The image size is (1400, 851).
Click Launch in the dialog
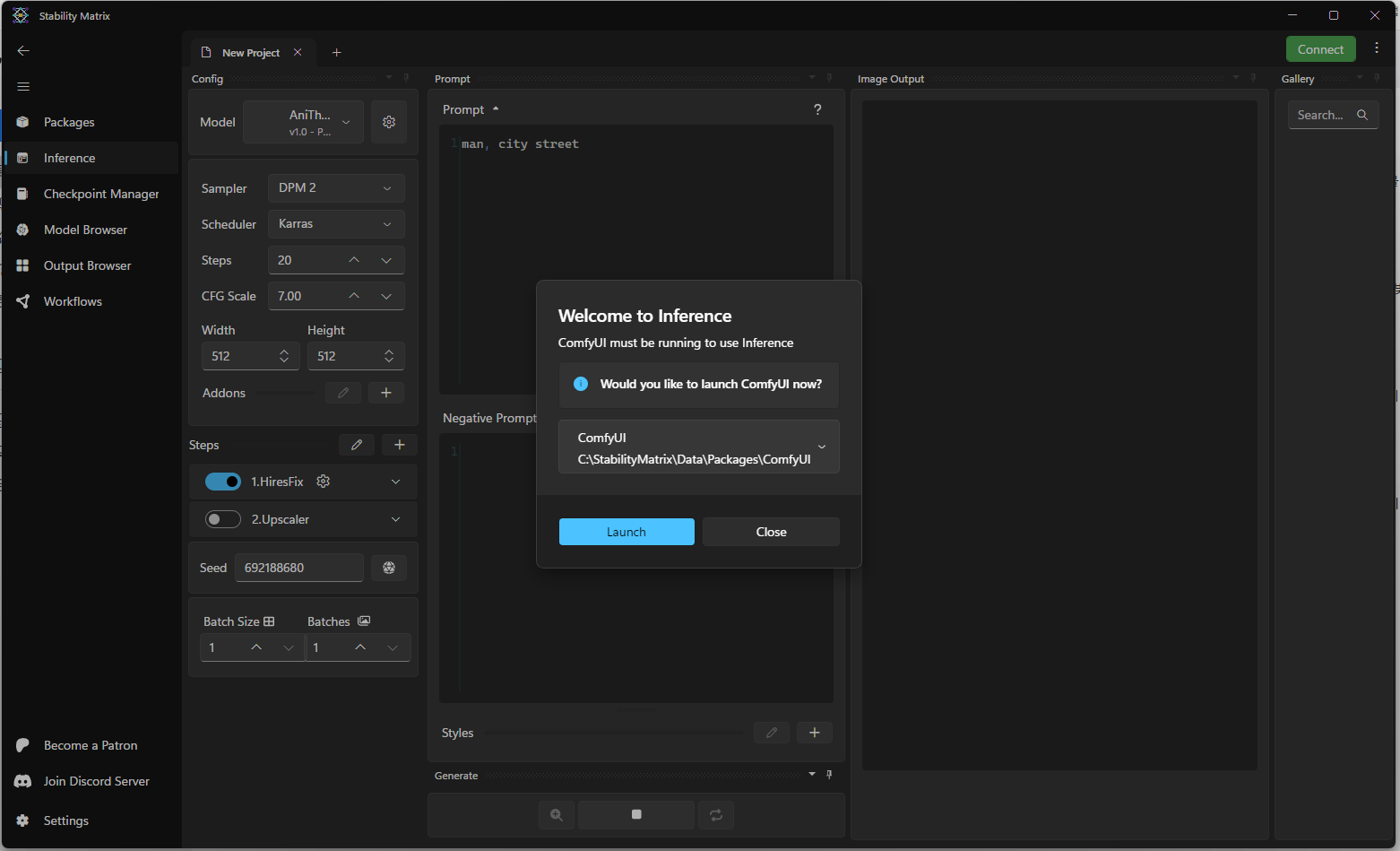[x=627, y=532]
